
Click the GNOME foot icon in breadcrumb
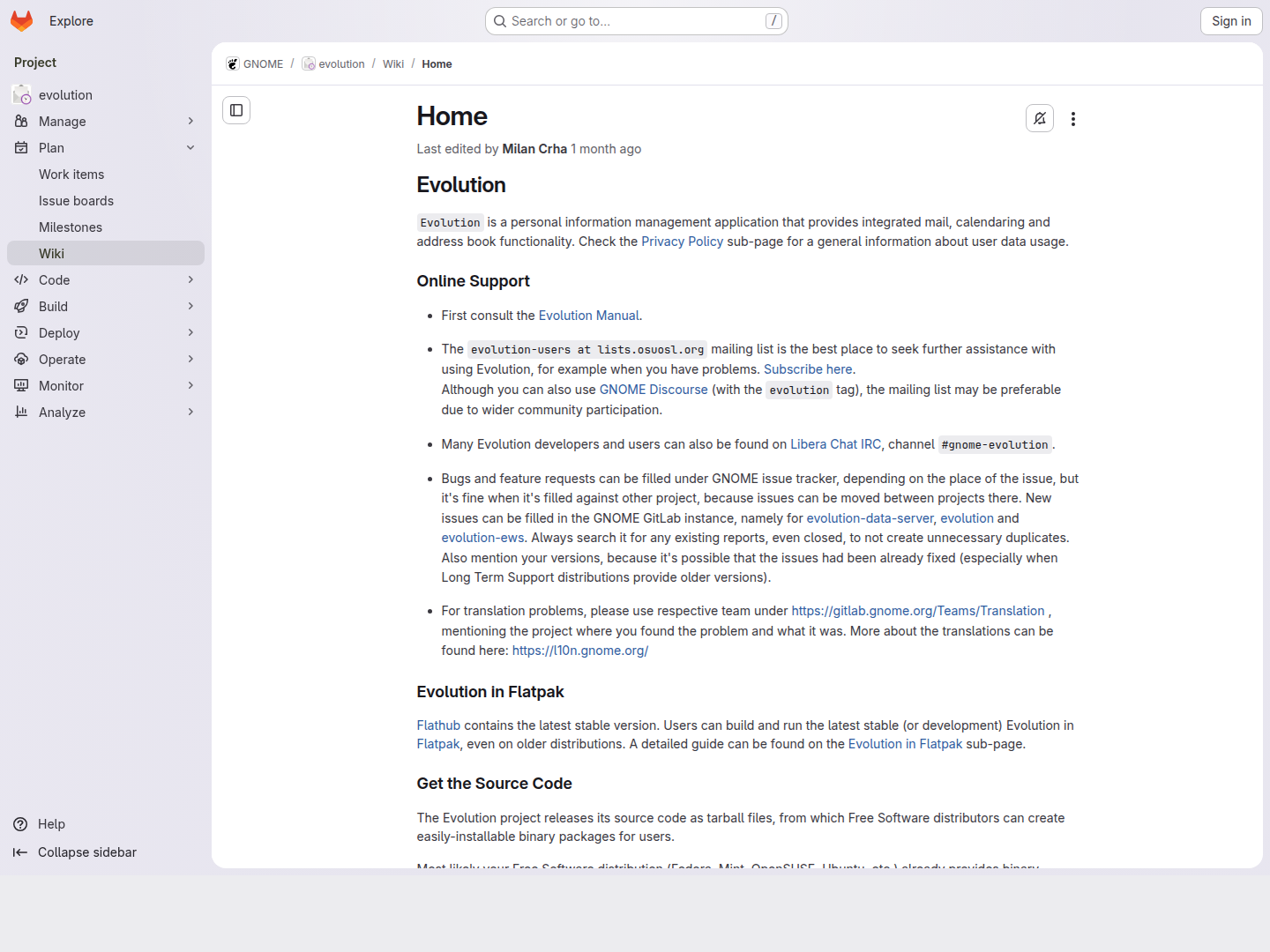pyautogui.click(x=233, y=64)
